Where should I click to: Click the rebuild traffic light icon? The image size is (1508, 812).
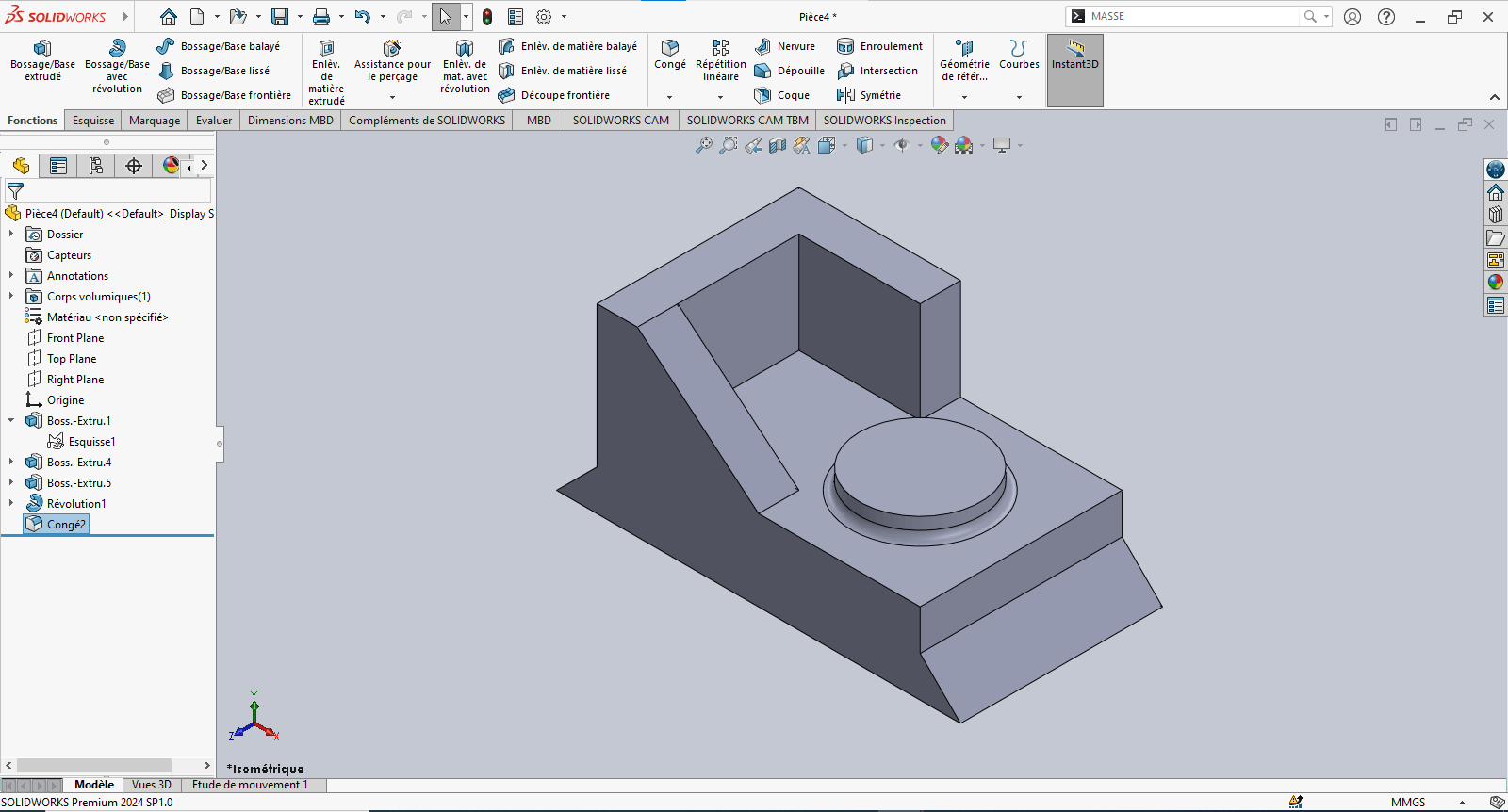coord(487,17)
